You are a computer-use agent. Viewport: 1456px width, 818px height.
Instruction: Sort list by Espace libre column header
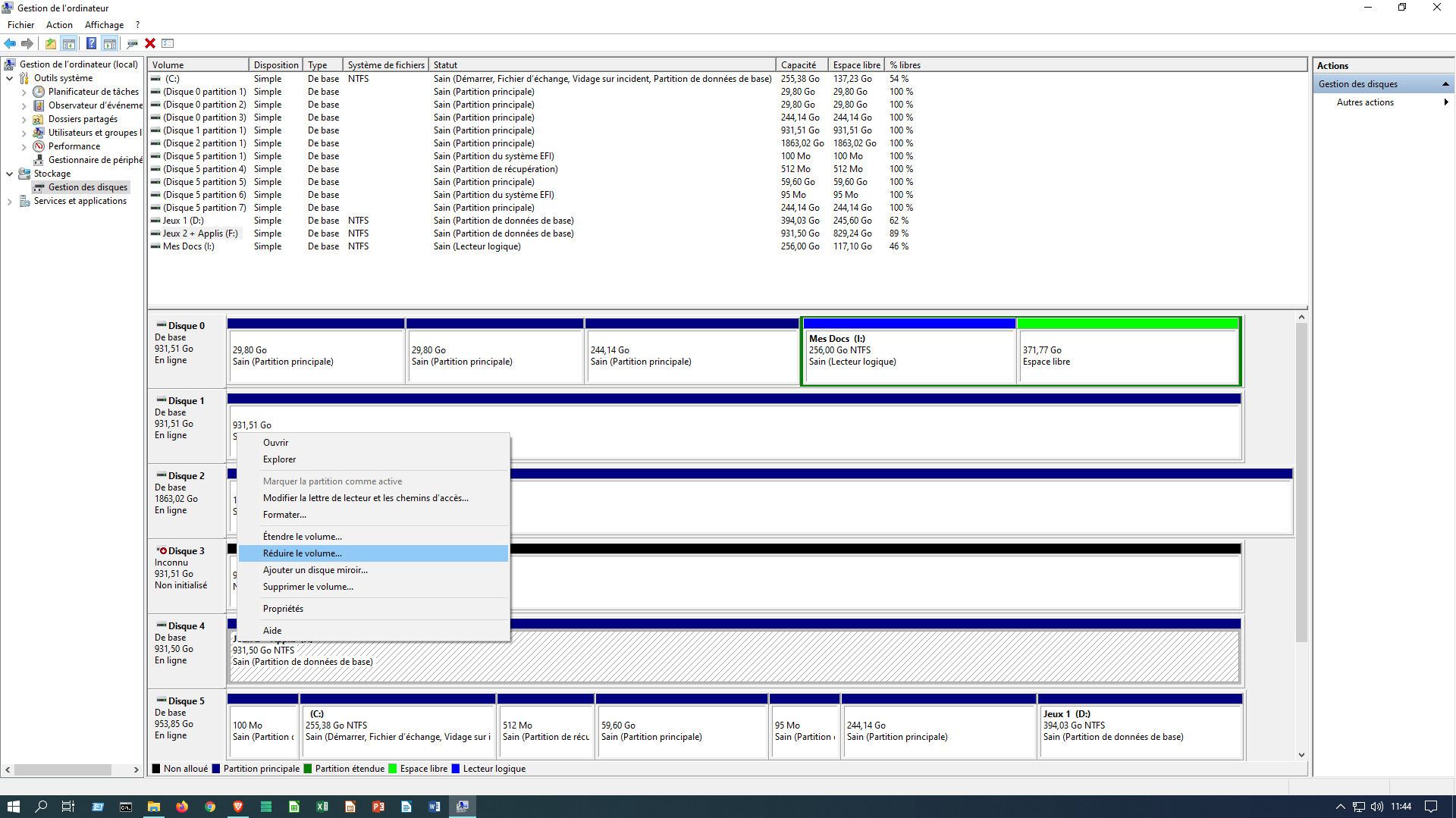click(x=856, y=65)
